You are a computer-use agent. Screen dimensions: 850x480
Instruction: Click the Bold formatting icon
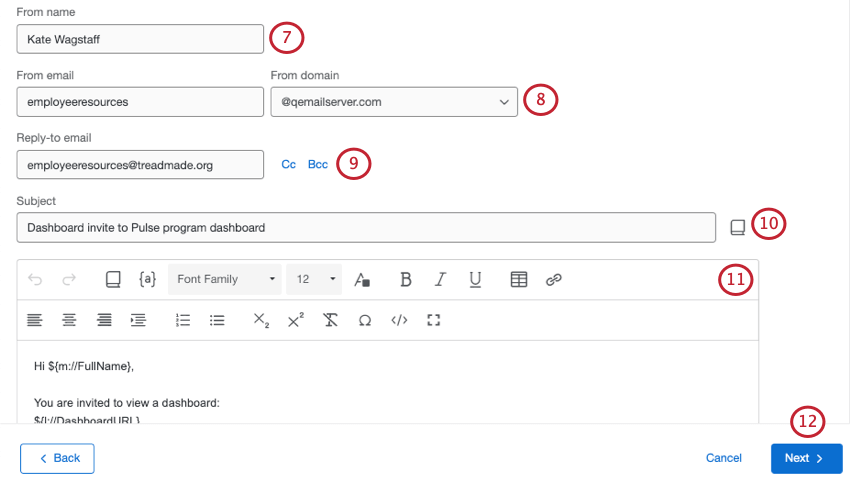pyautogui.click(x=405, y=279)
